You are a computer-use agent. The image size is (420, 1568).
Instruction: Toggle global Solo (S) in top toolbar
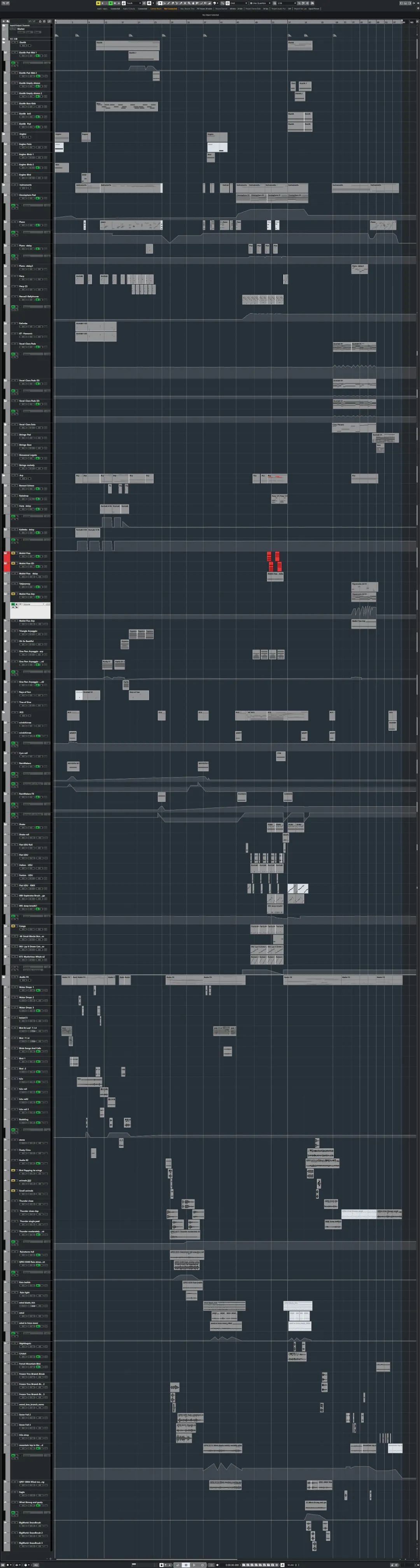coord(102,3)
